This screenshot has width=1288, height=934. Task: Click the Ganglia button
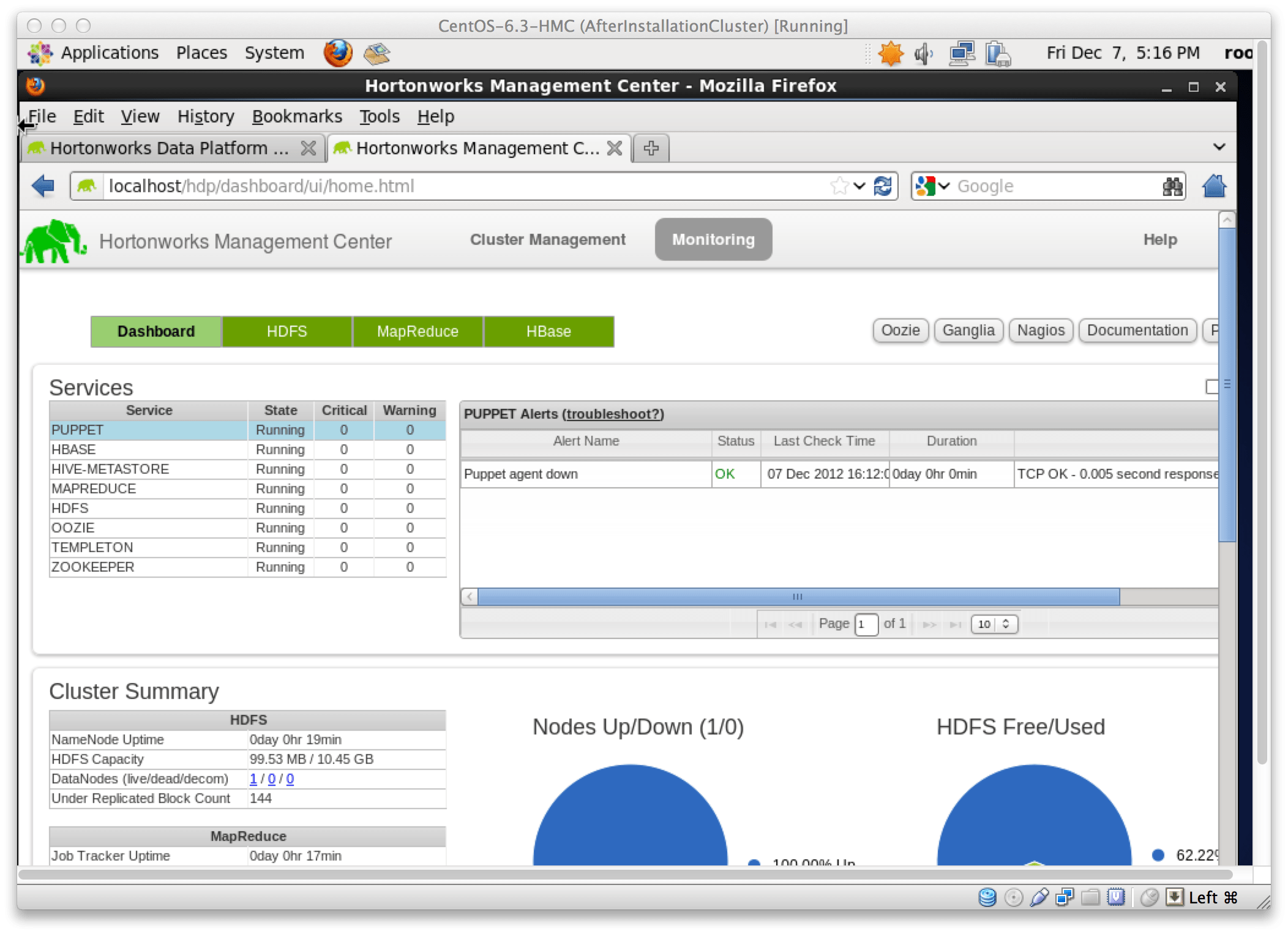(x=968, y=331)
